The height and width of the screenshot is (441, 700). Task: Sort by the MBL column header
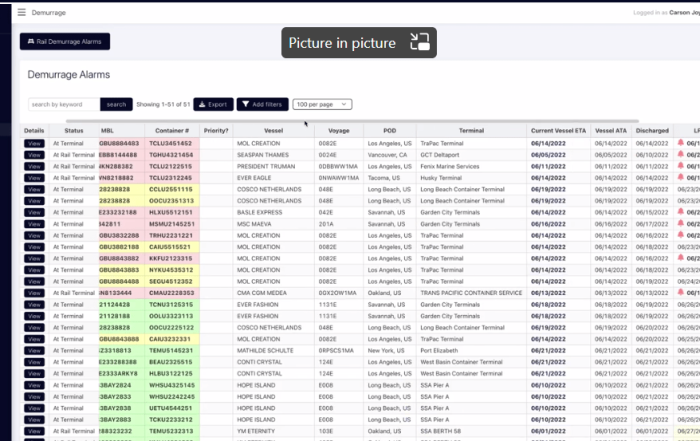(107, 131)
